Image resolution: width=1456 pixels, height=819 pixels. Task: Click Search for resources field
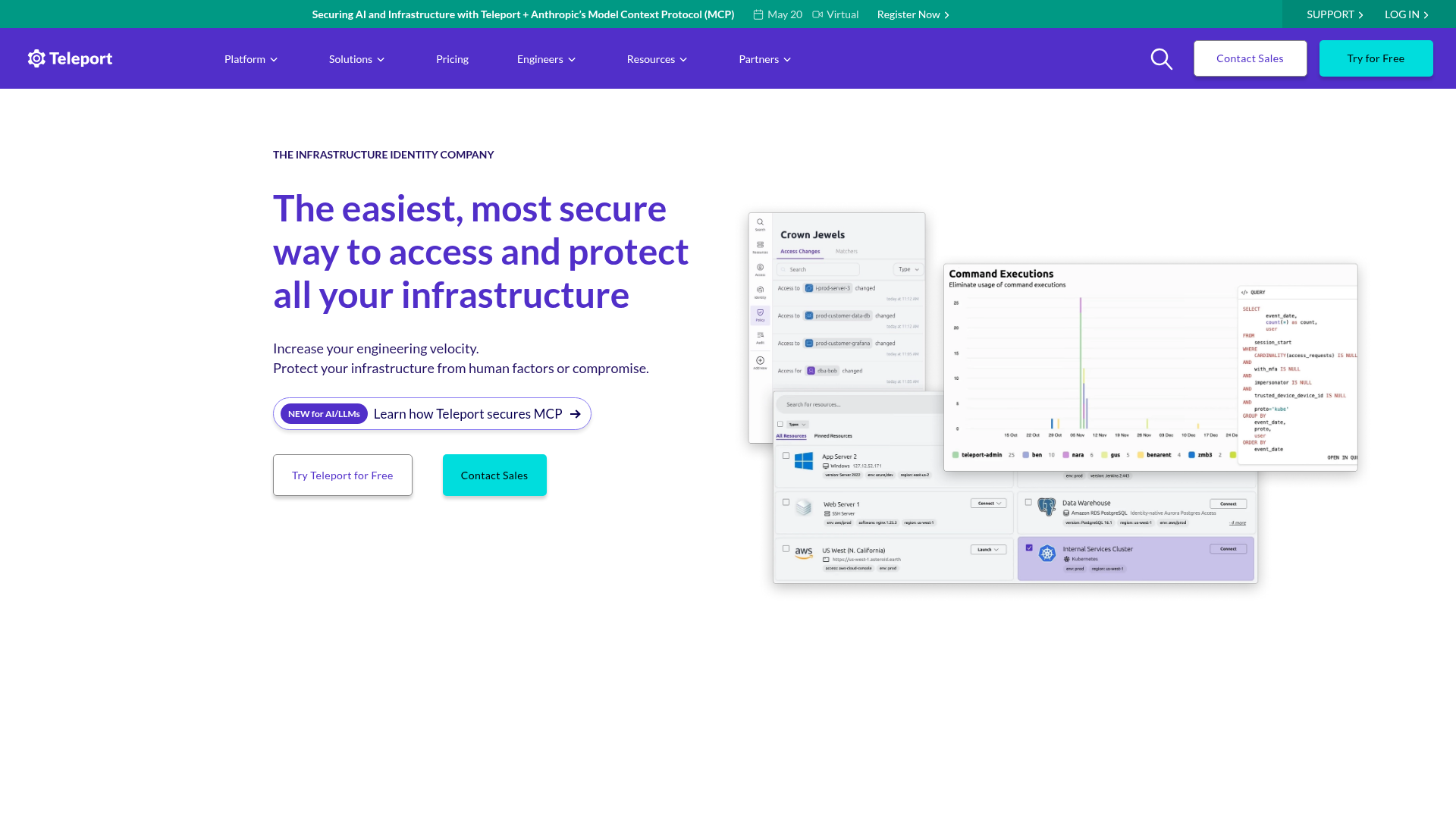861,404
